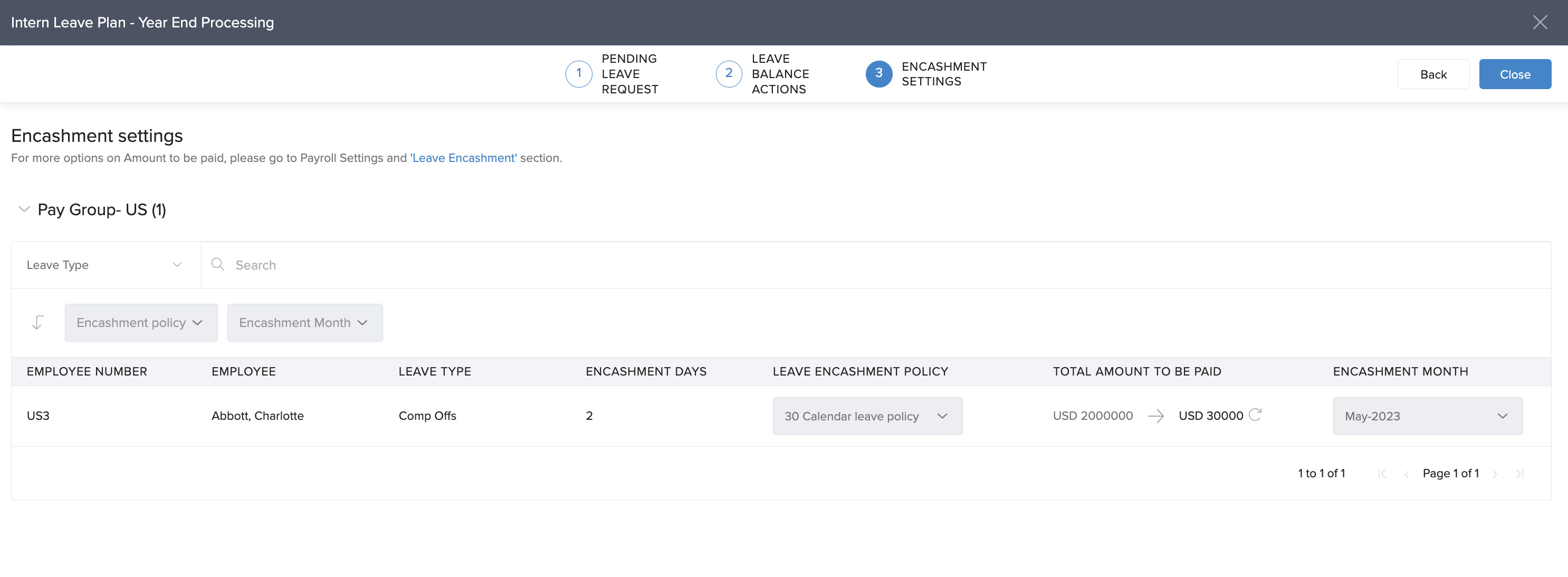
Task: Click the search magnifier icon
Action: coord(217,264)
